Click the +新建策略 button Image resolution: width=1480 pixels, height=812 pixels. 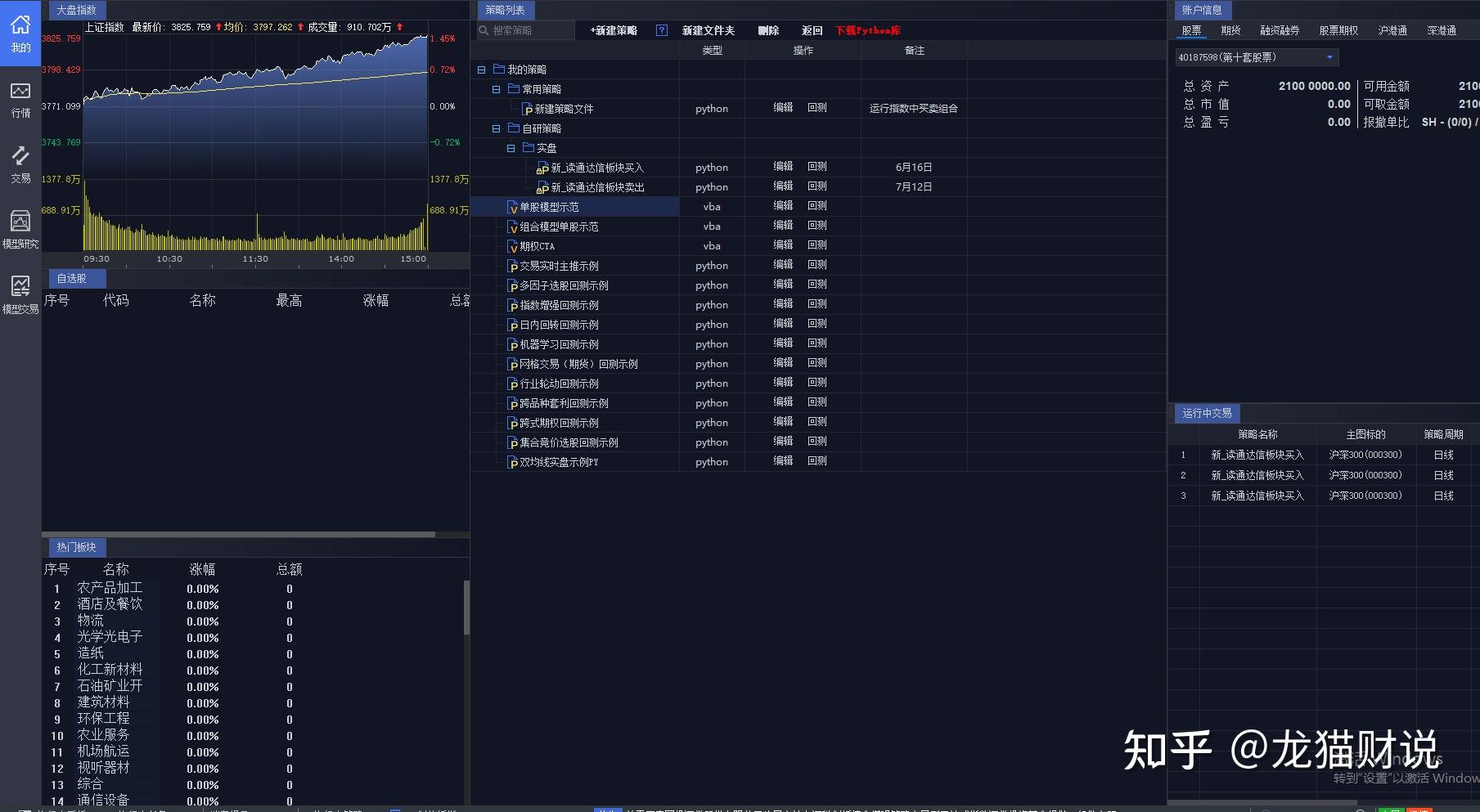click(x=613, y=29)
